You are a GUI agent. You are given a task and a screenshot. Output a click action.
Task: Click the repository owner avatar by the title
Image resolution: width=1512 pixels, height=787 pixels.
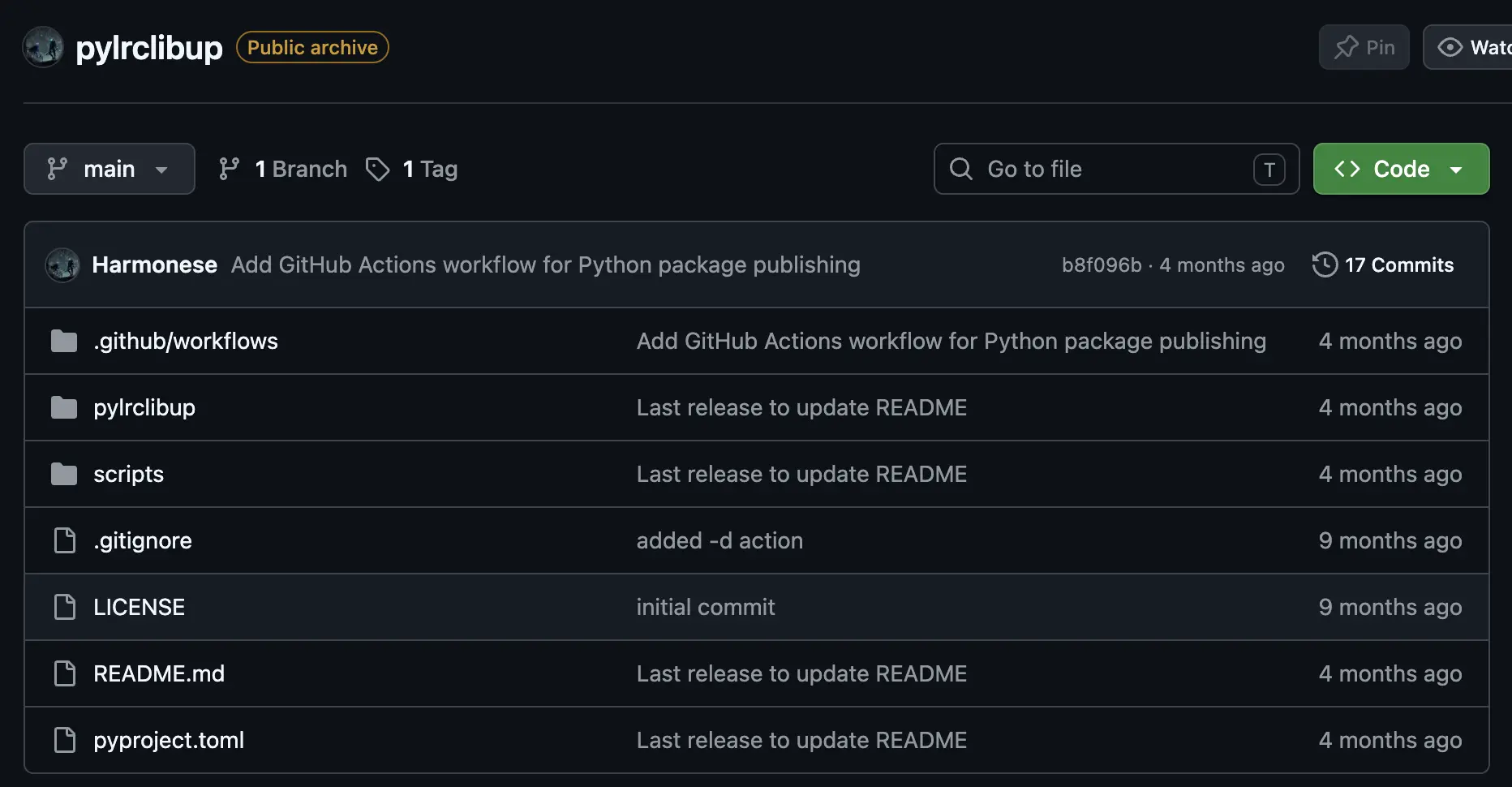[x=43, y=47]
